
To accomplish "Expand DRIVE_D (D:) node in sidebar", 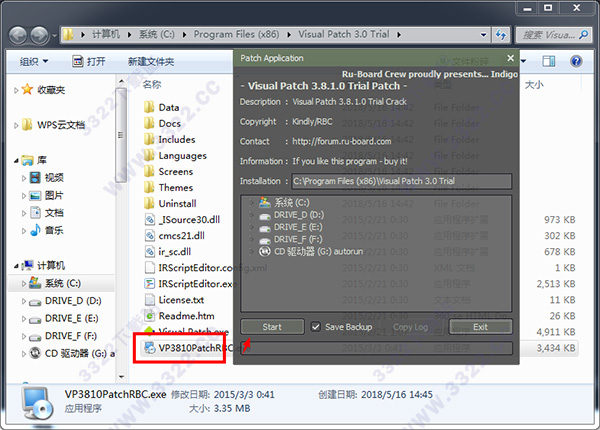I will point(24,301).
